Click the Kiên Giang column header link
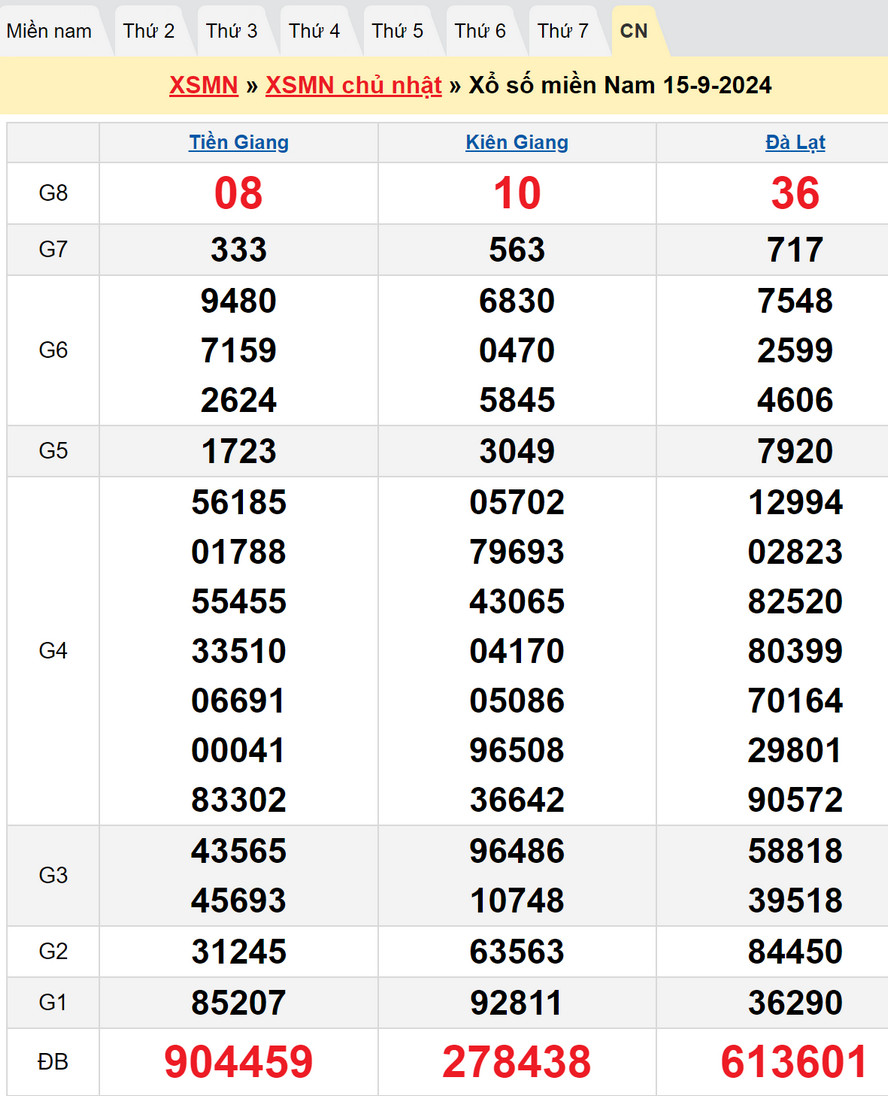Viewport: 888px width, 1096px height. (517, 142)
